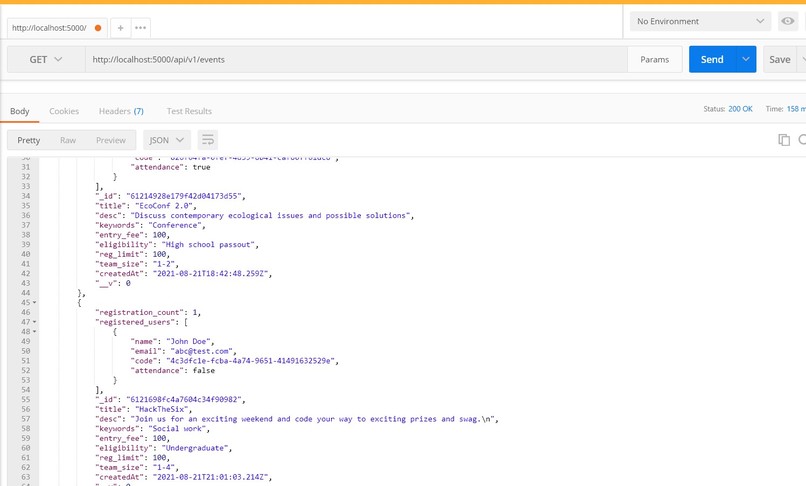Open the Test Results tab

[189, 111]
